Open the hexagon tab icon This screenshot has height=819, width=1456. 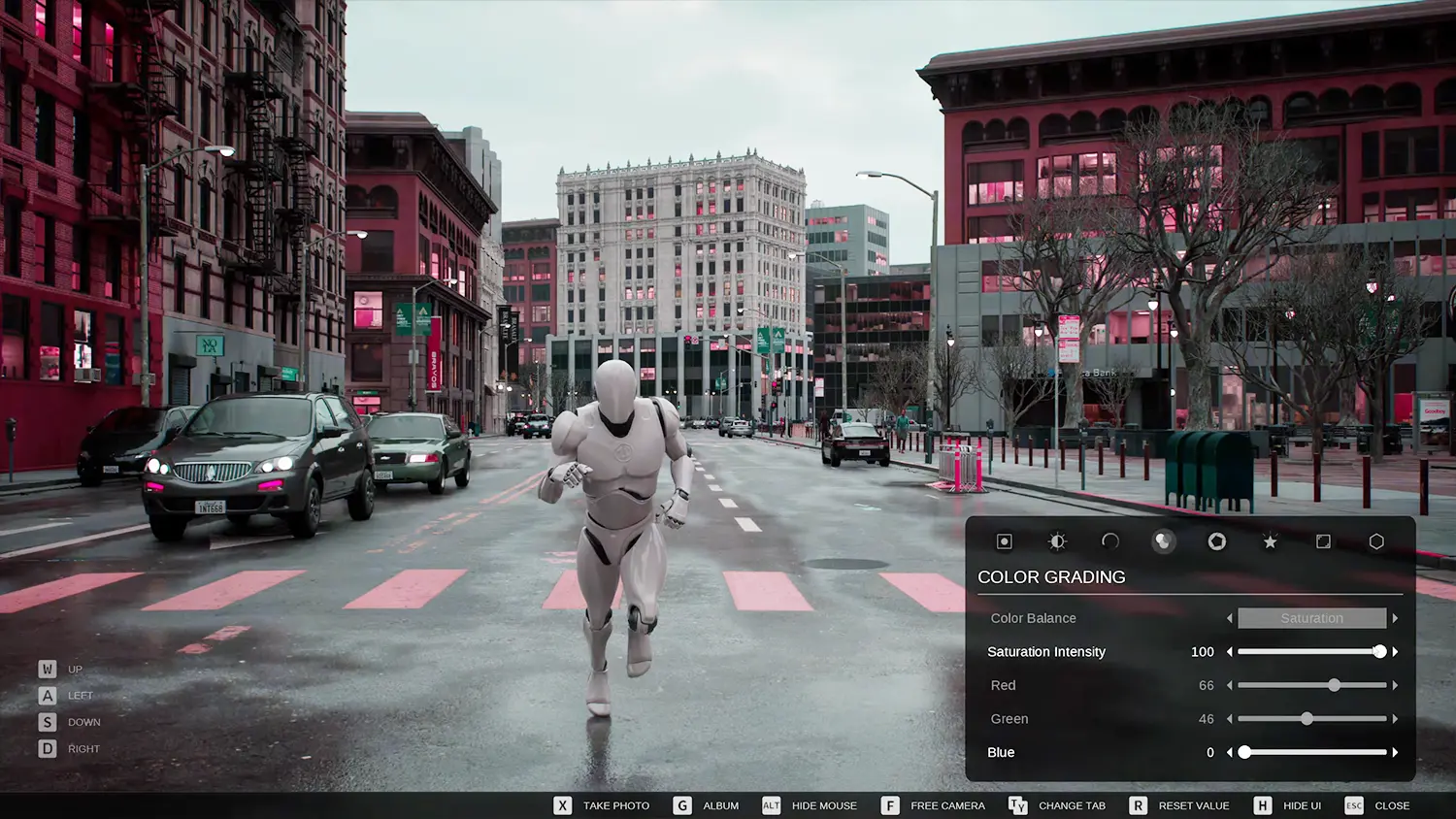(x=1376, y=541)
